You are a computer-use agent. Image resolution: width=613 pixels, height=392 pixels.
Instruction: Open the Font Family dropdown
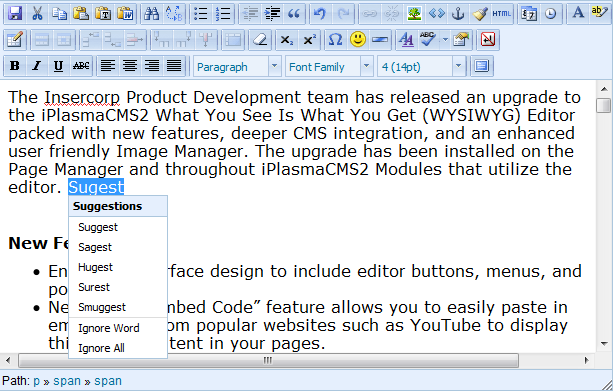(x=329, y=67)
